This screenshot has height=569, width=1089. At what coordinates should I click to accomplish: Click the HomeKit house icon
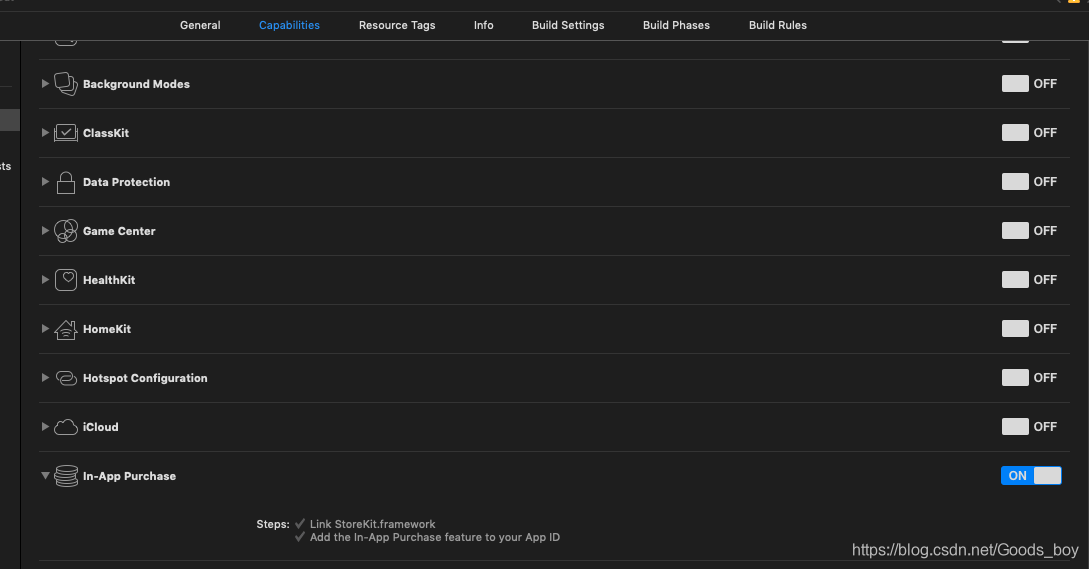66,329
